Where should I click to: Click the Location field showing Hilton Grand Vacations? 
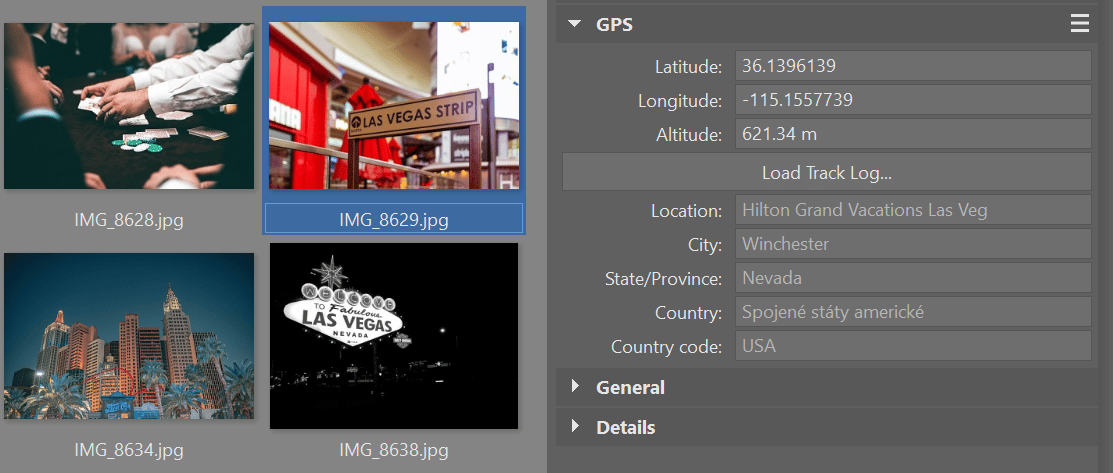pos(913,210)
